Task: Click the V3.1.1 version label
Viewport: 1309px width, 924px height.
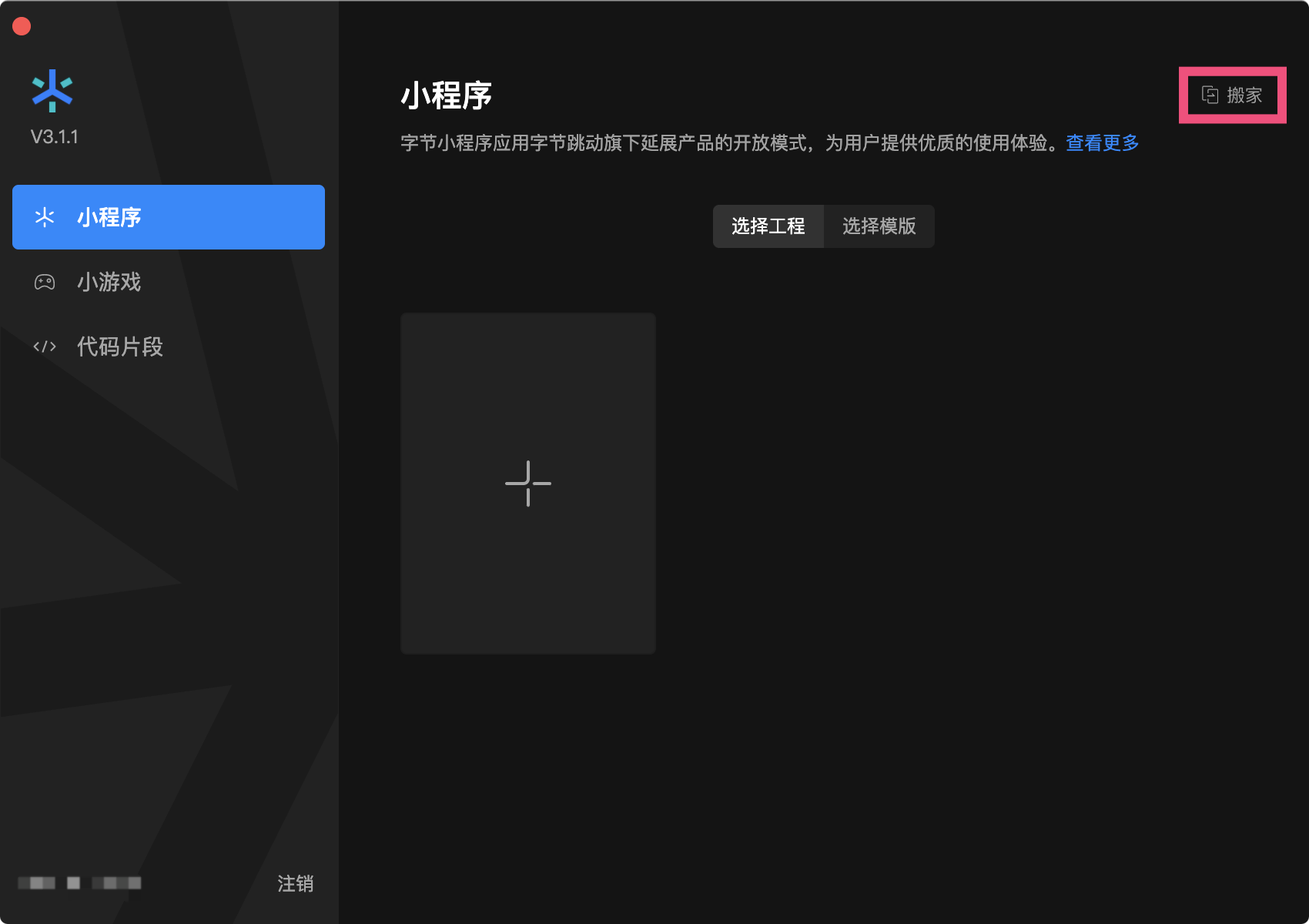Action: [x=55, y=137]
